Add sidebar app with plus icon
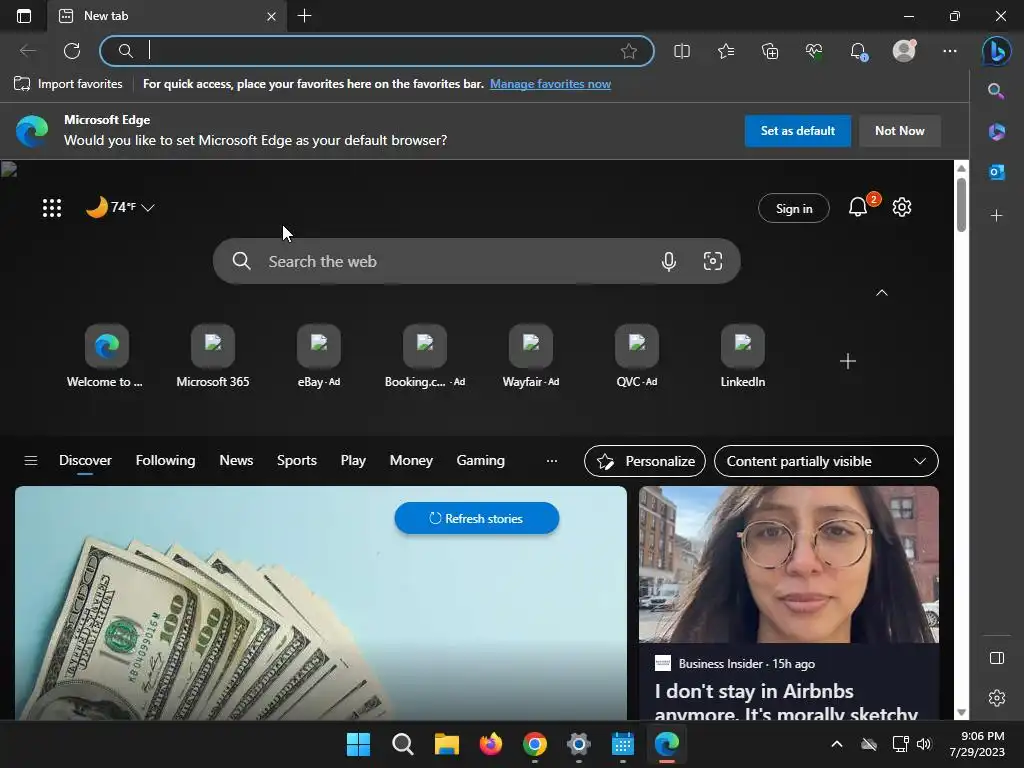1024x768 pixels. pyautogui.click(x=997, y=216)
